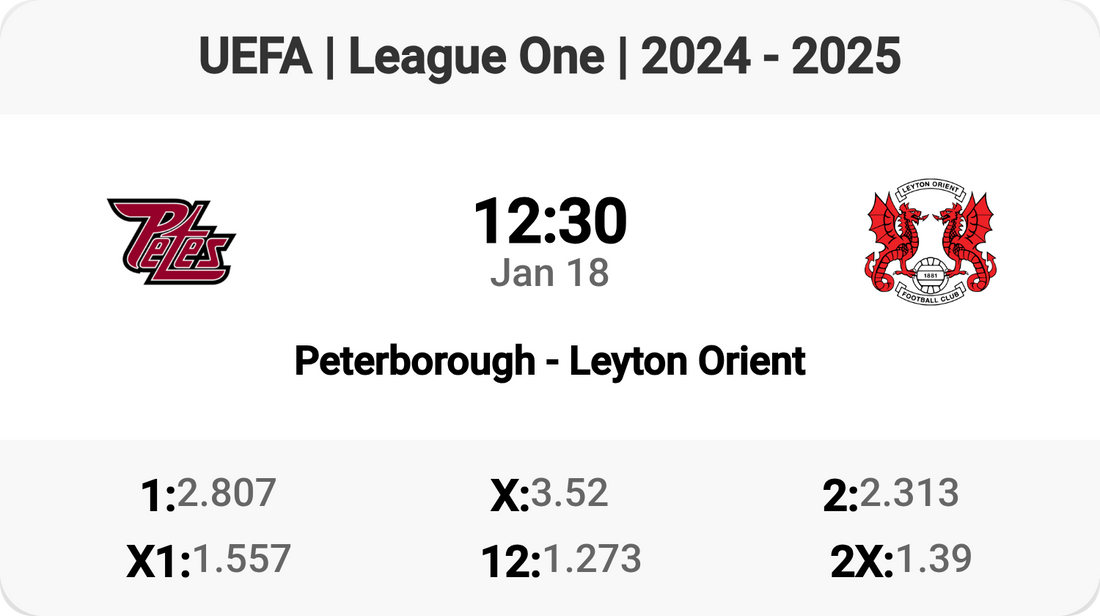Click the bold "2X:" market label
The height and width of the screenshot is (616, 1100).
(x=862, y=562)
